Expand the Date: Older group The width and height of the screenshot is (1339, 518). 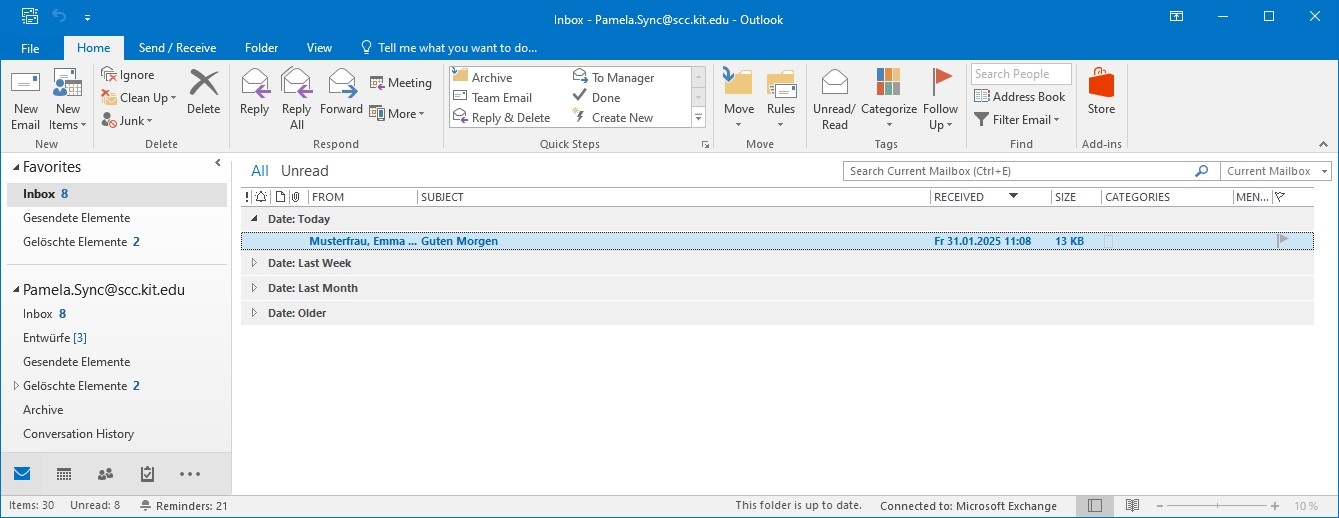[254, 313]
